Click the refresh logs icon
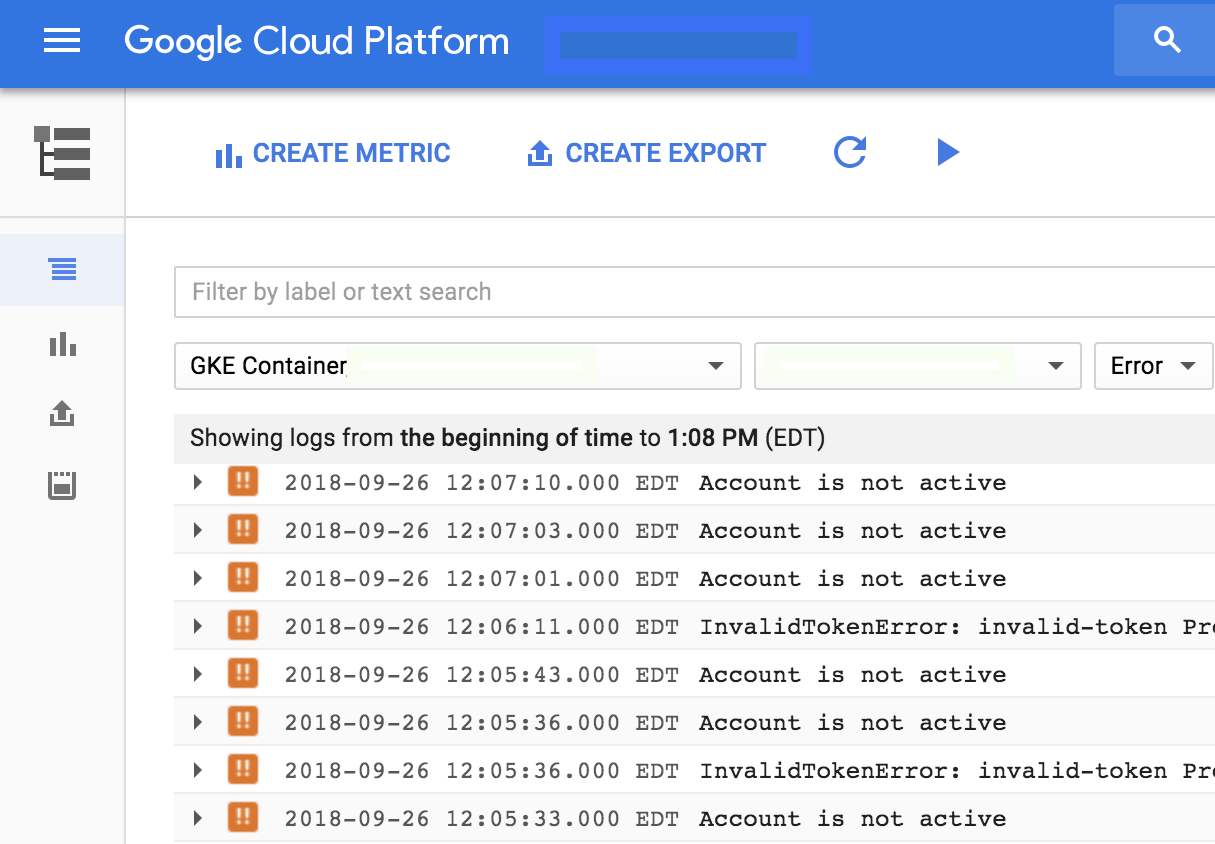The image size is (1215, 844). coord(850,152)
